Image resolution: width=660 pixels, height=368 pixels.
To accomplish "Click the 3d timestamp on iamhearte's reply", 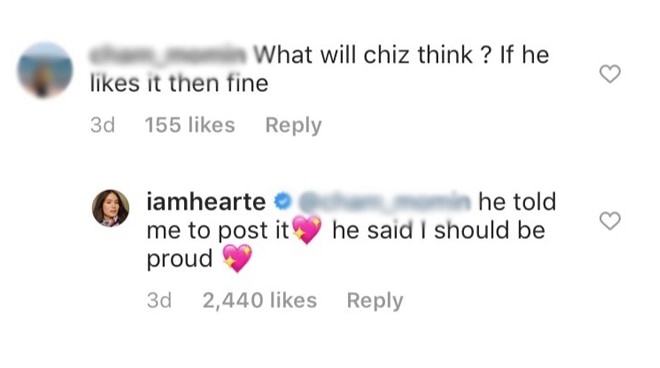I will 159,301.
